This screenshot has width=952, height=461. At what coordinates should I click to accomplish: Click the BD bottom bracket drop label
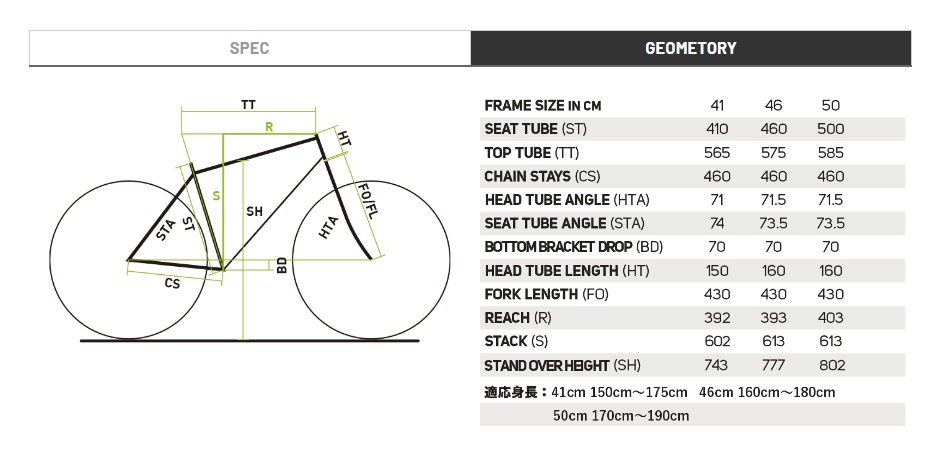(282, 264)
